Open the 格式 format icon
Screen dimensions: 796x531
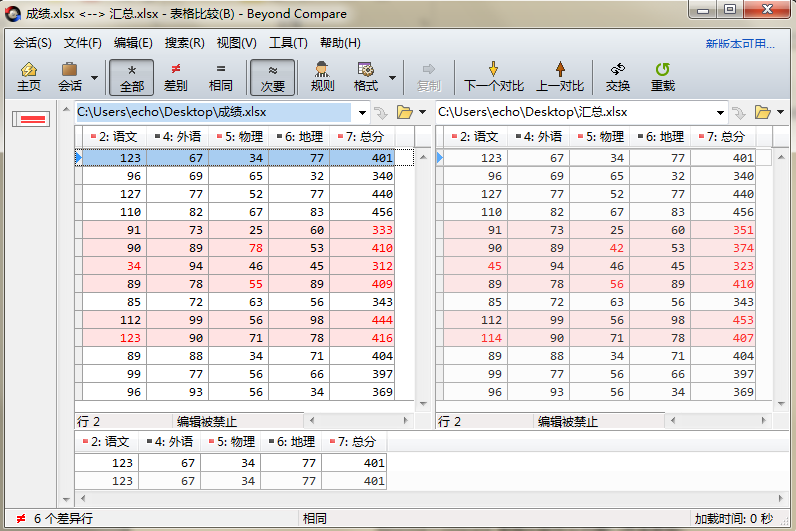click(366, 77)
